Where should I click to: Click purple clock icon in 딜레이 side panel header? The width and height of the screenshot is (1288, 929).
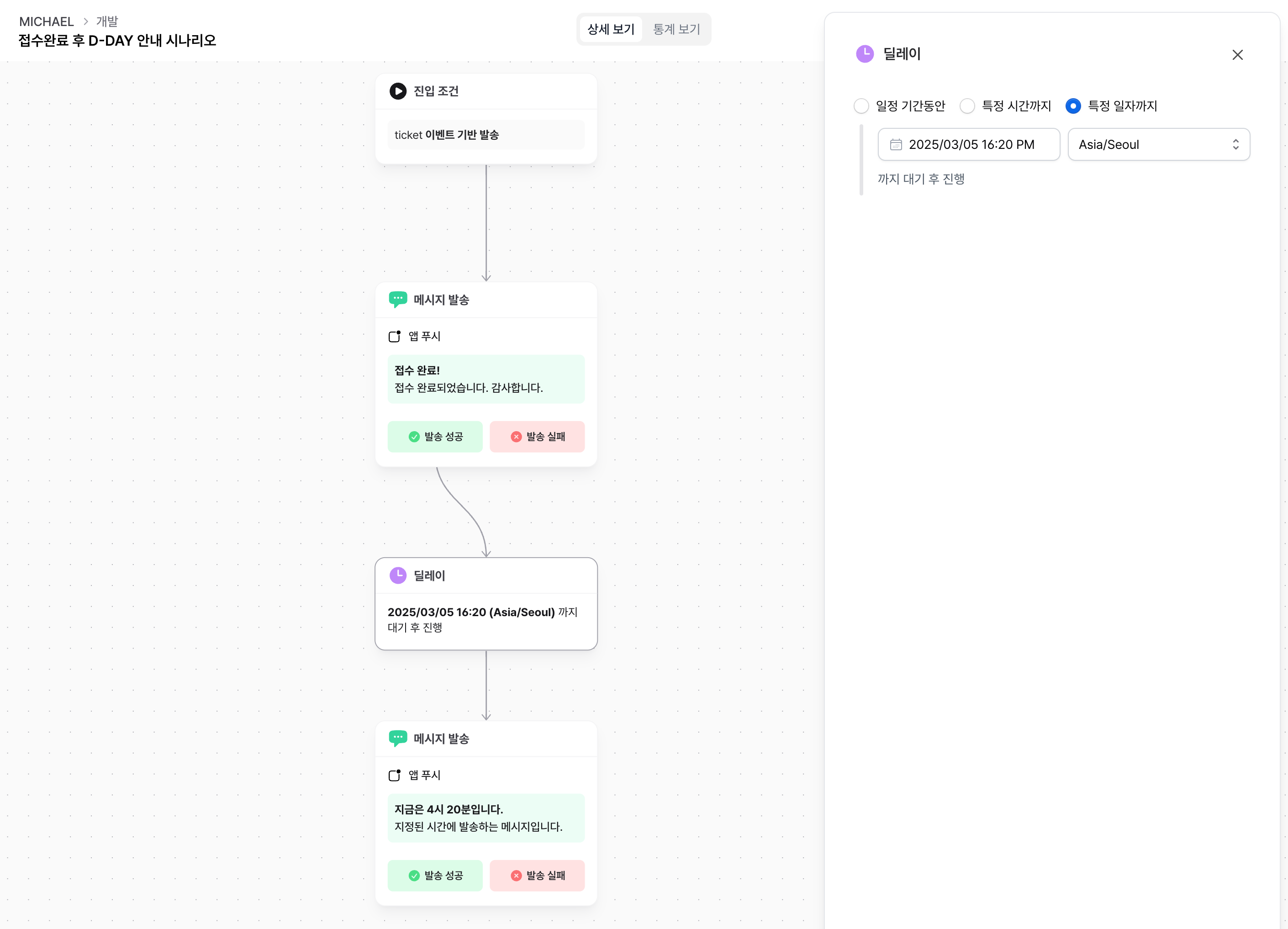[x=864, y=54]
